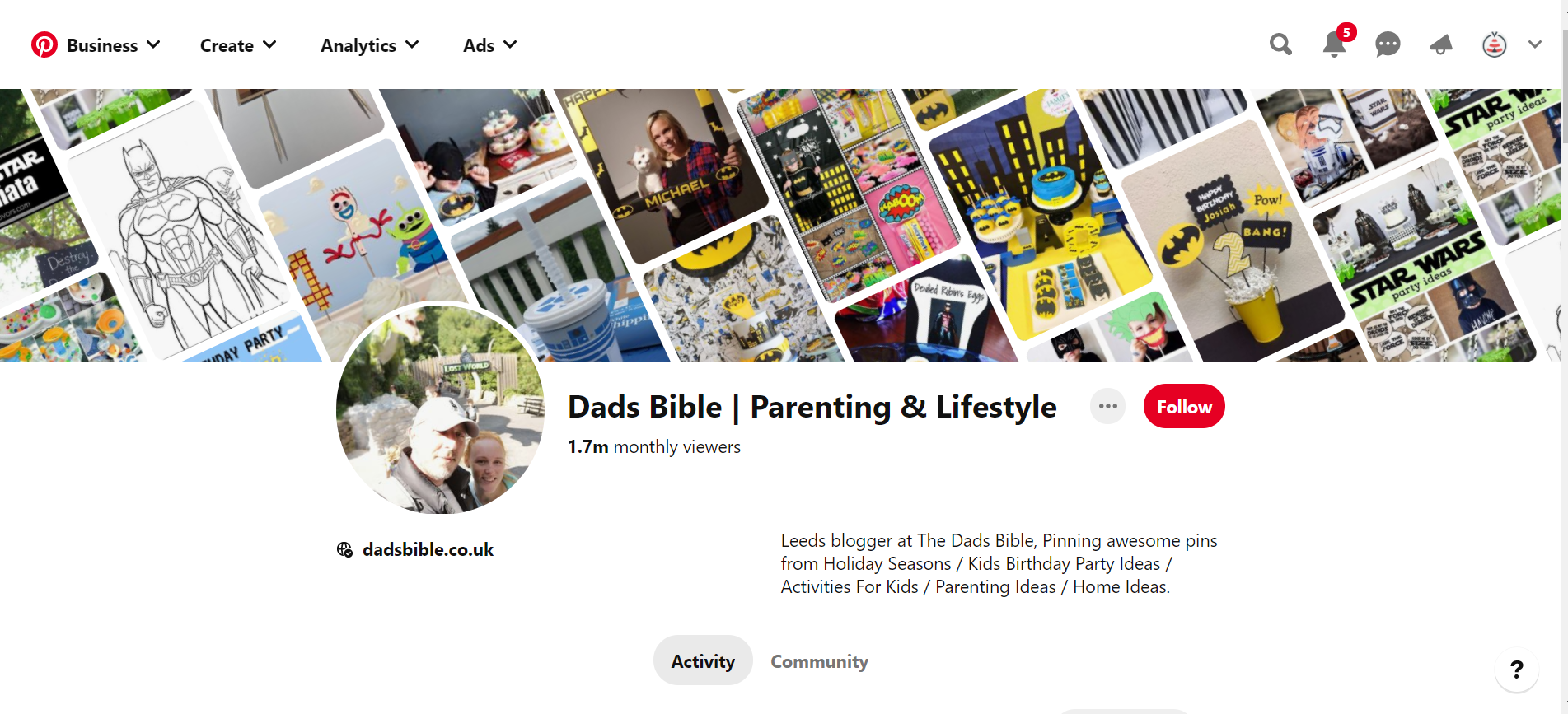Click the three-dots more options button
Image resolution: width=1568 pixels, height=714 pixels.
point(1107,406)
